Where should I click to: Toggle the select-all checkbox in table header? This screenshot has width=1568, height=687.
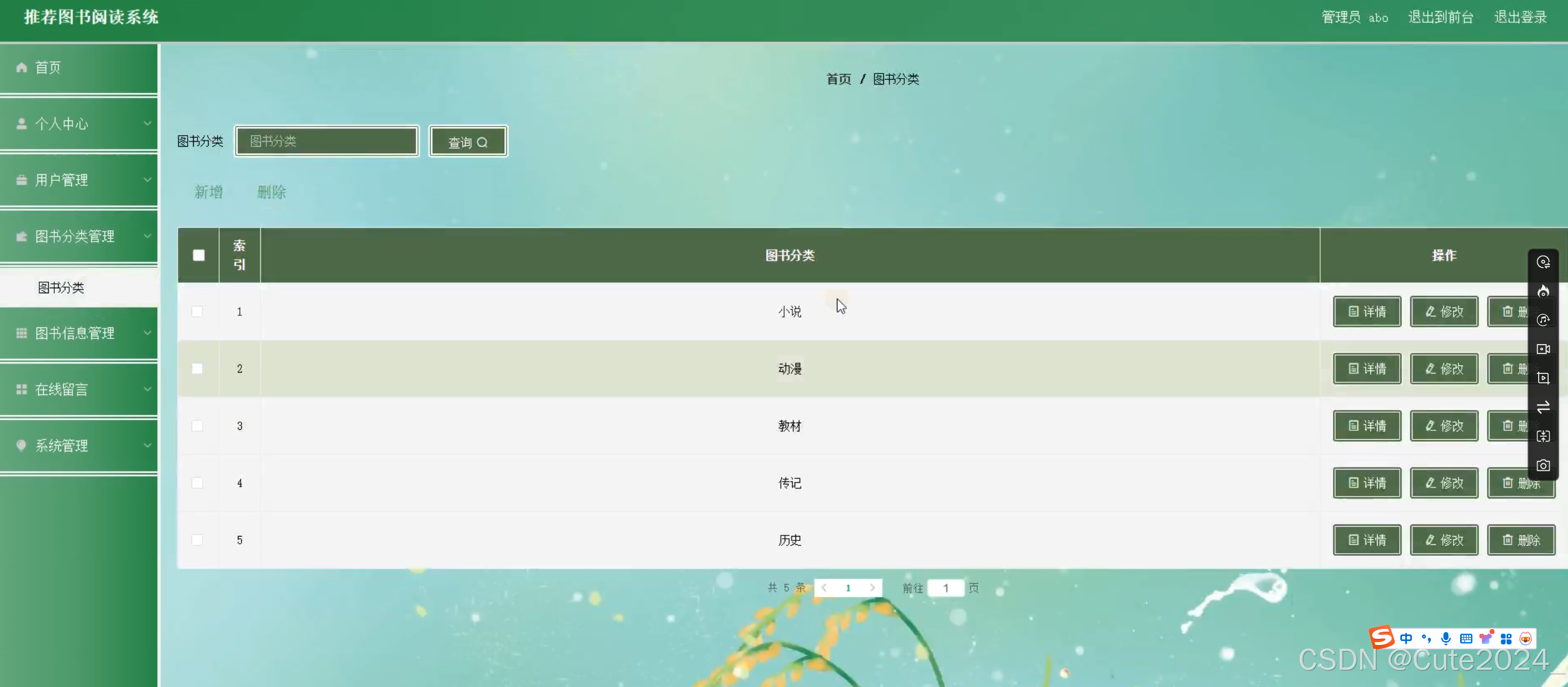(x=199, y=255)
